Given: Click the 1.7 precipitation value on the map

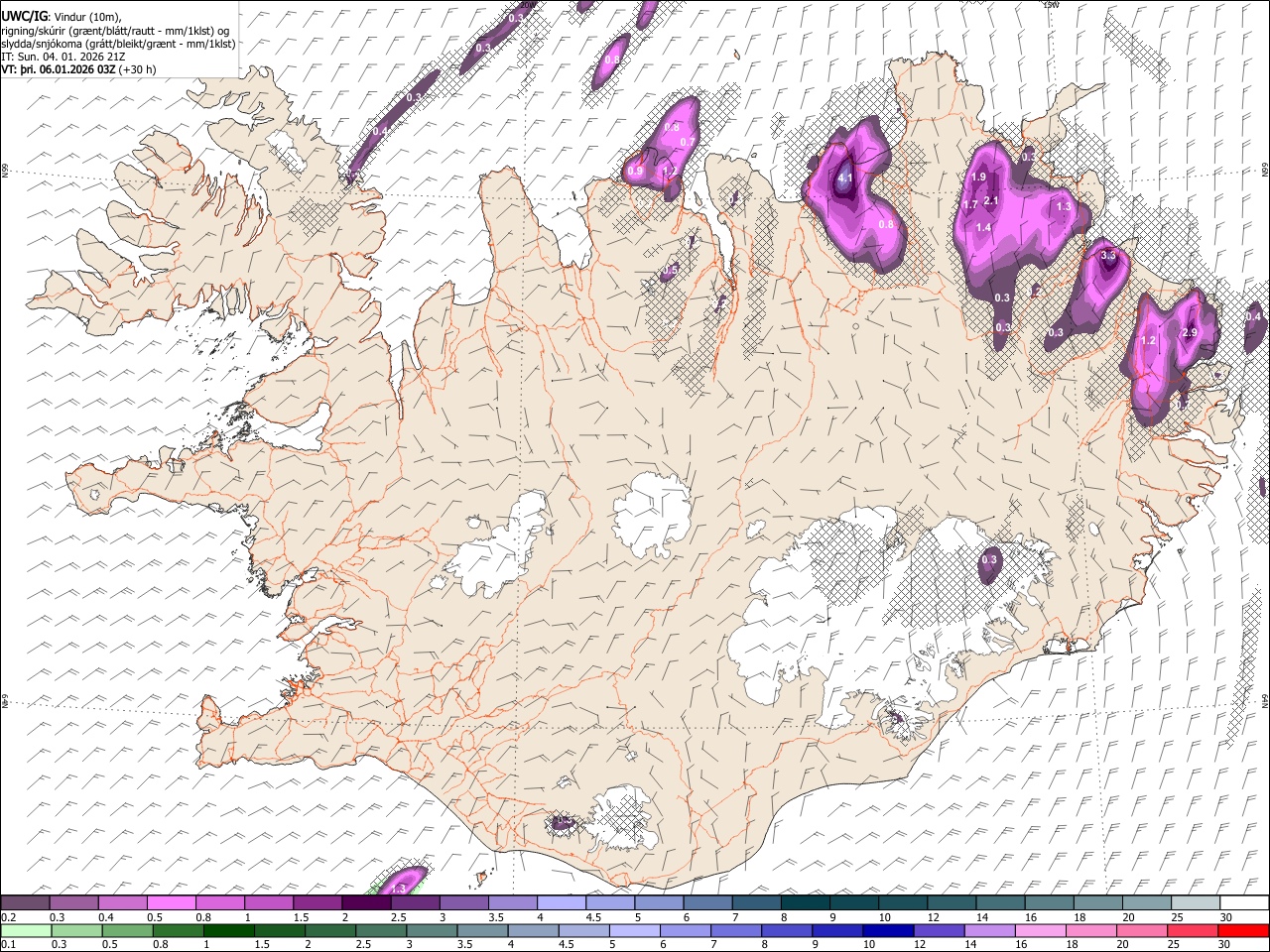Looking at the screenshot, I should tap(970, 205).
